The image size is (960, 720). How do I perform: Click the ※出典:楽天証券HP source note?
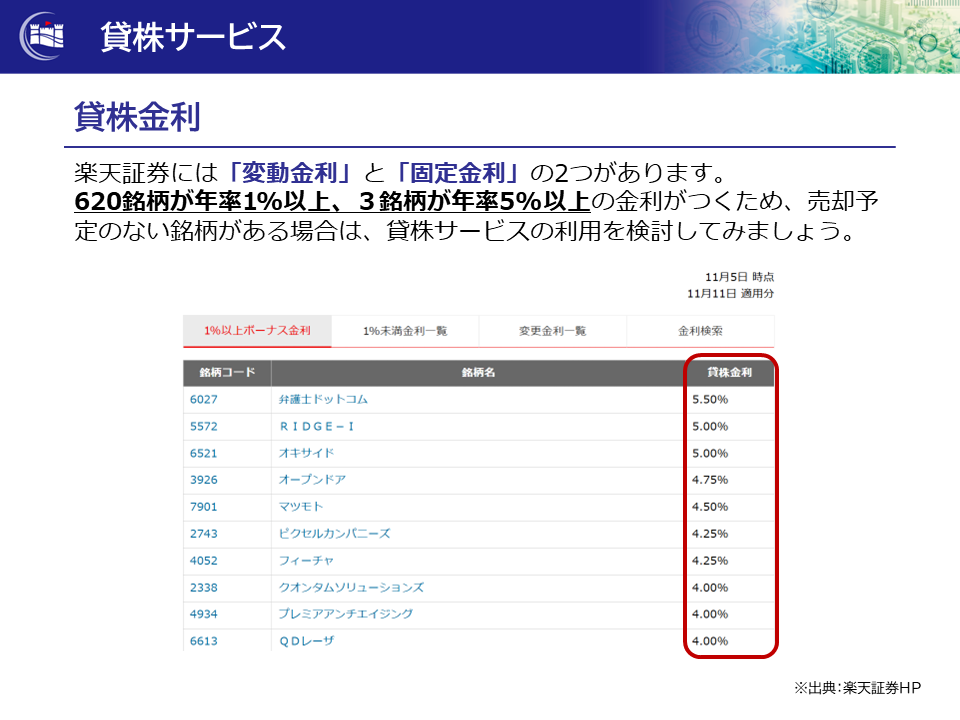tap(857, 688)
